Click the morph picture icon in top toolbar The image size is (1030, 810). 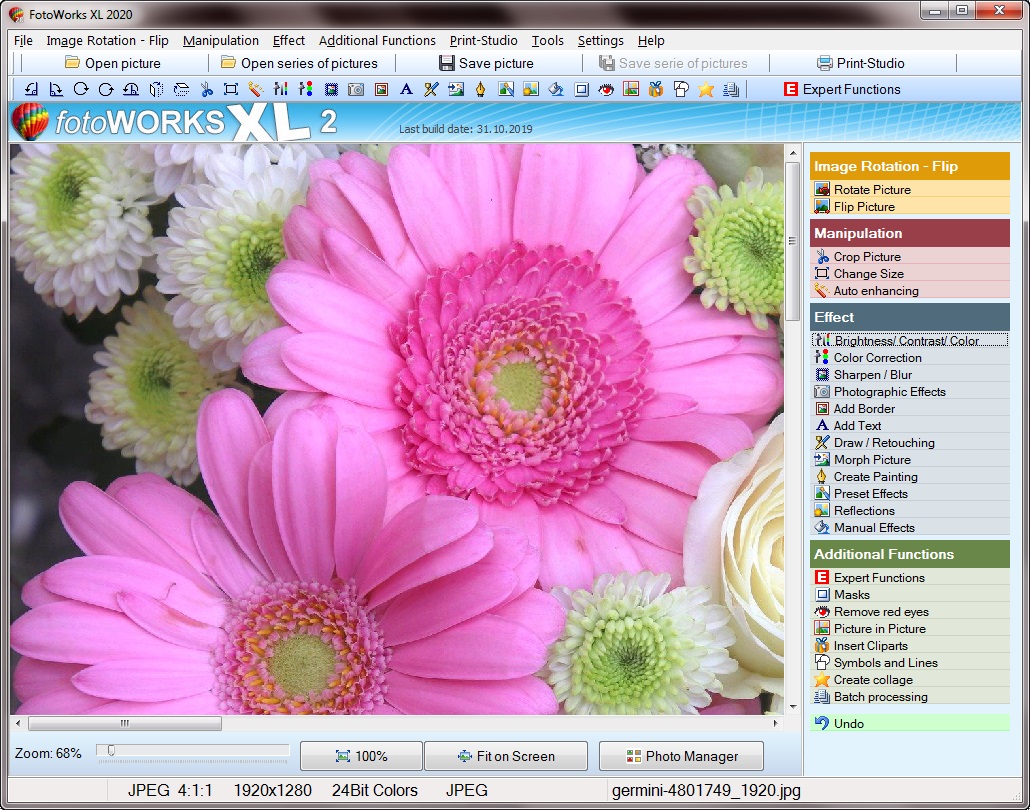(456, 89)
